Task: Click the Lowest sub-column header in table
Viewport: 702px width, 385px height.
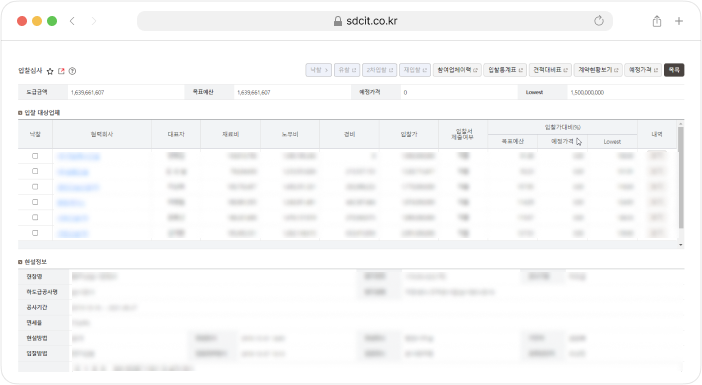Action: [612, 141]
